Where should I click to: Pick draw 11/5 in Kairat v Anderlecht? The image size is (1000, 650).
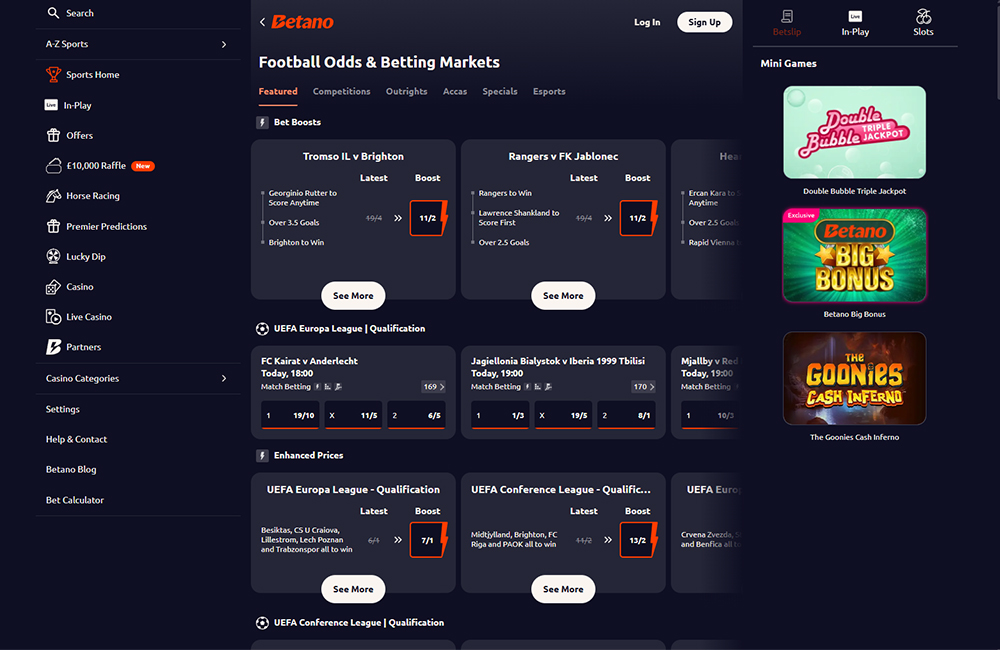[x=353, y=415]
